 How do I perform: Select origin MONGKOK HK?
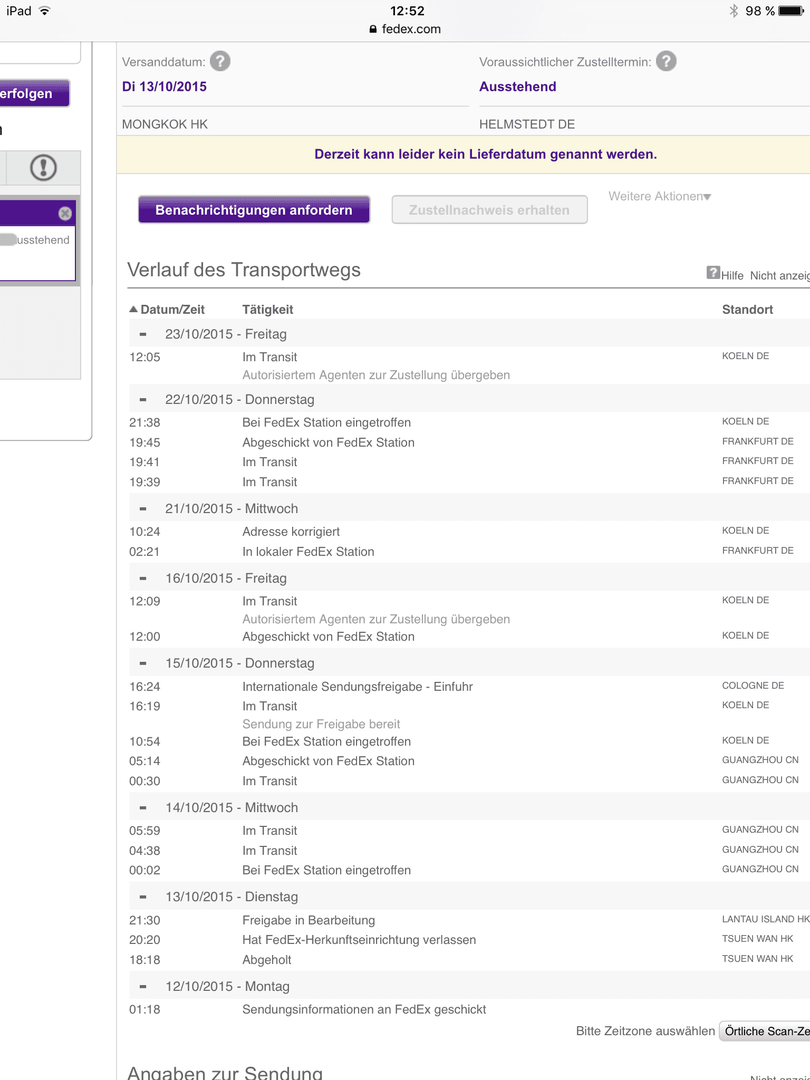point(165,125)
